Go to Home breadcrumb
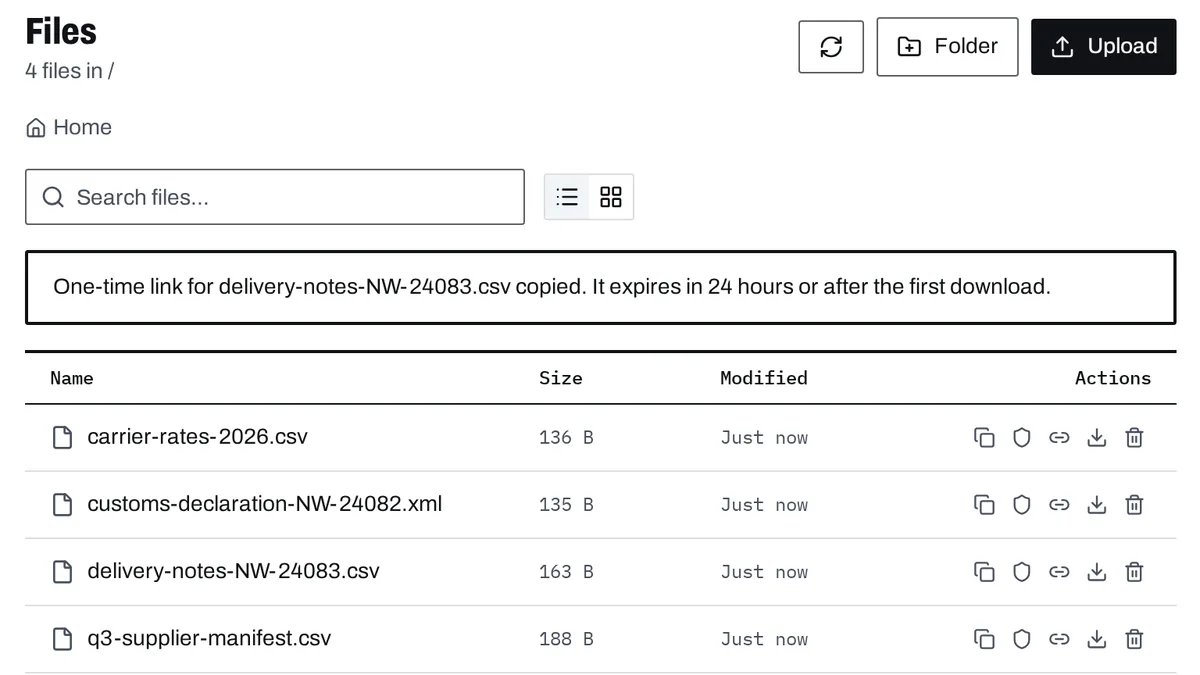The height and width of the screenshot is (675, 1200). tap(69, 128)
